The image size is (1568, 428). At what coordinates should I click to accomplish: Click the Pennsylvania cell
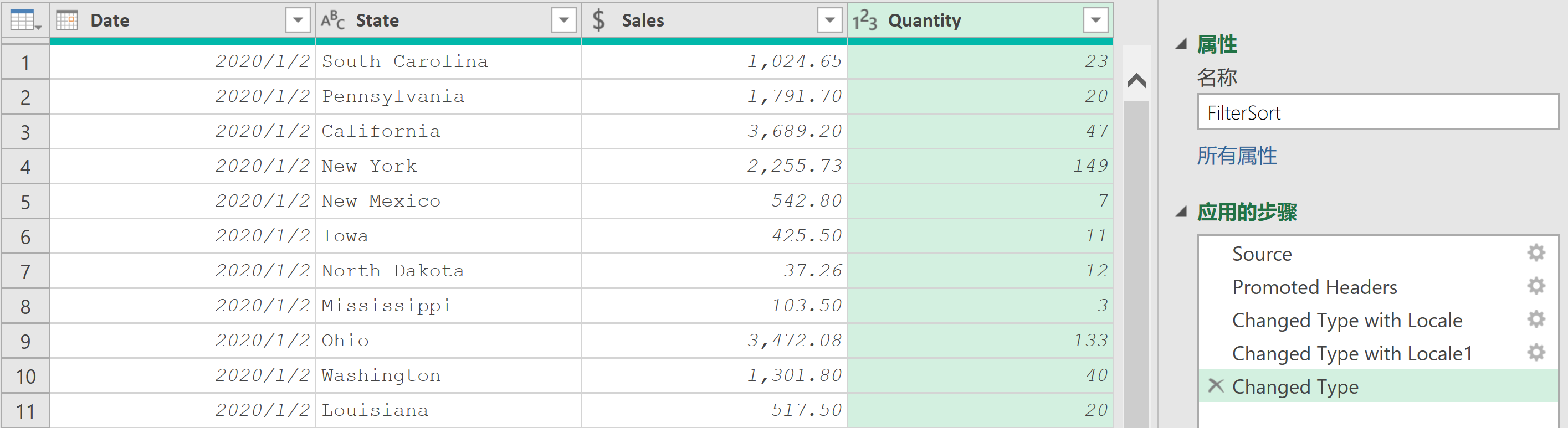pyautogui.click(x=448, y=96)
